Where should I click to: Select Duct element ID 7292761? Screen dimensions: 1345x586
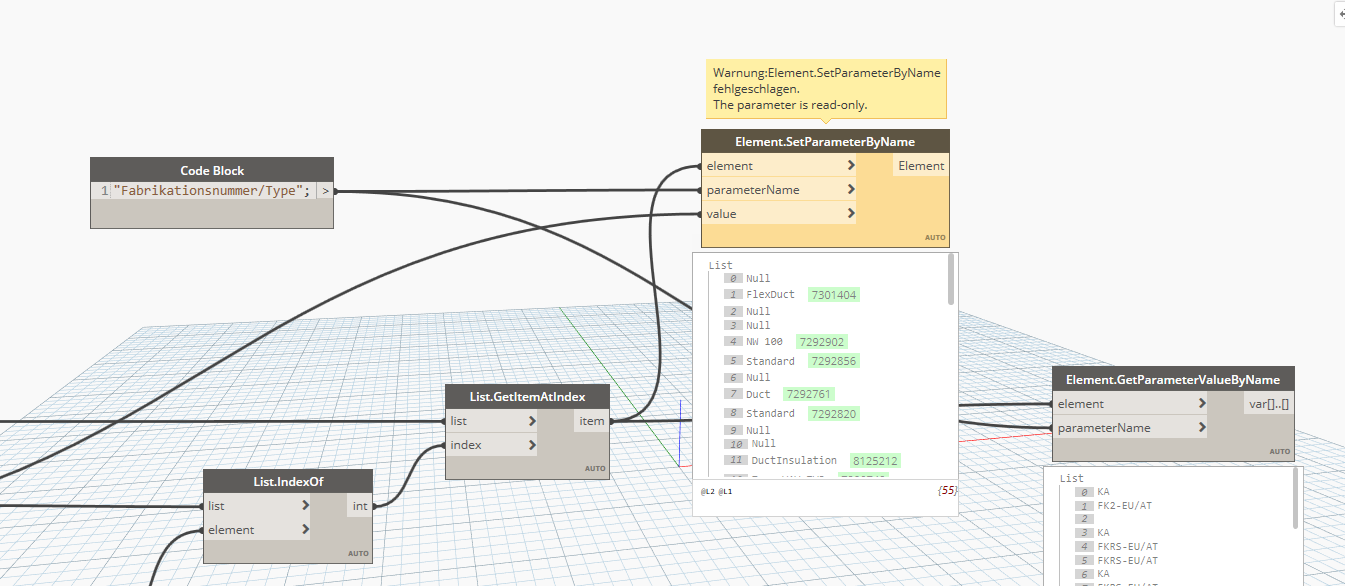click(x=808, y=394)
